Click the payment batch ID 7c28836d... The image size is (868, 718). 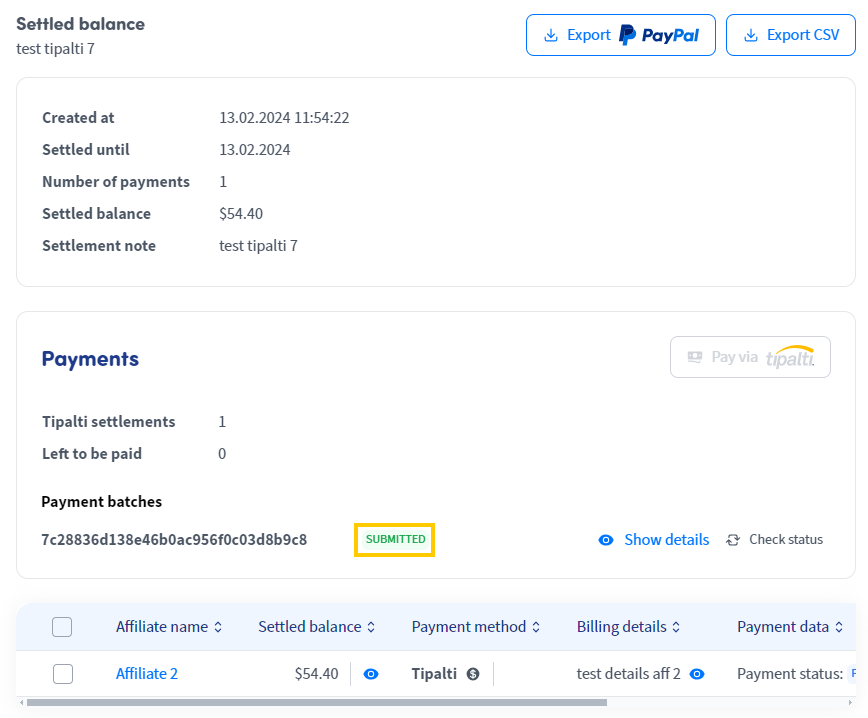coord(174,540)
